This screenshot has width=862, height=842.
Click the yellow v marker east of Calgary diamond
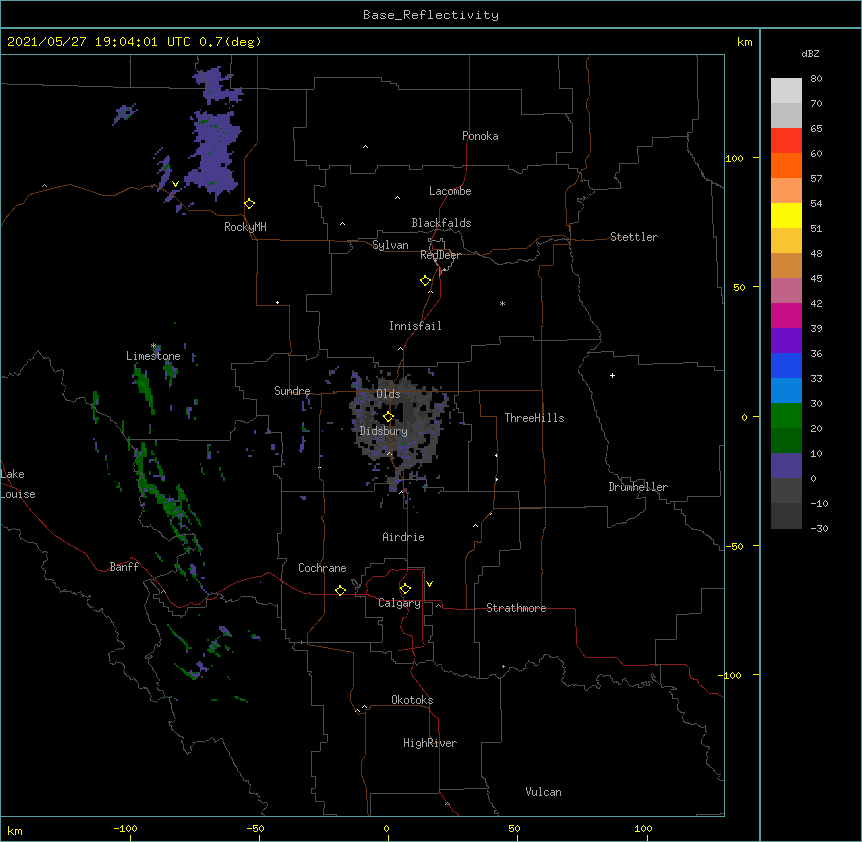pyautogui.click(x=429, y=584)
